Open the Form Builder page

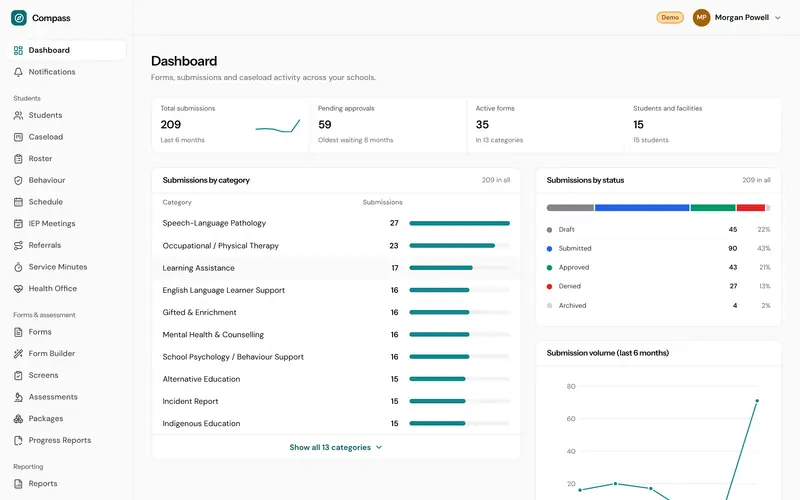coord(67,354)
